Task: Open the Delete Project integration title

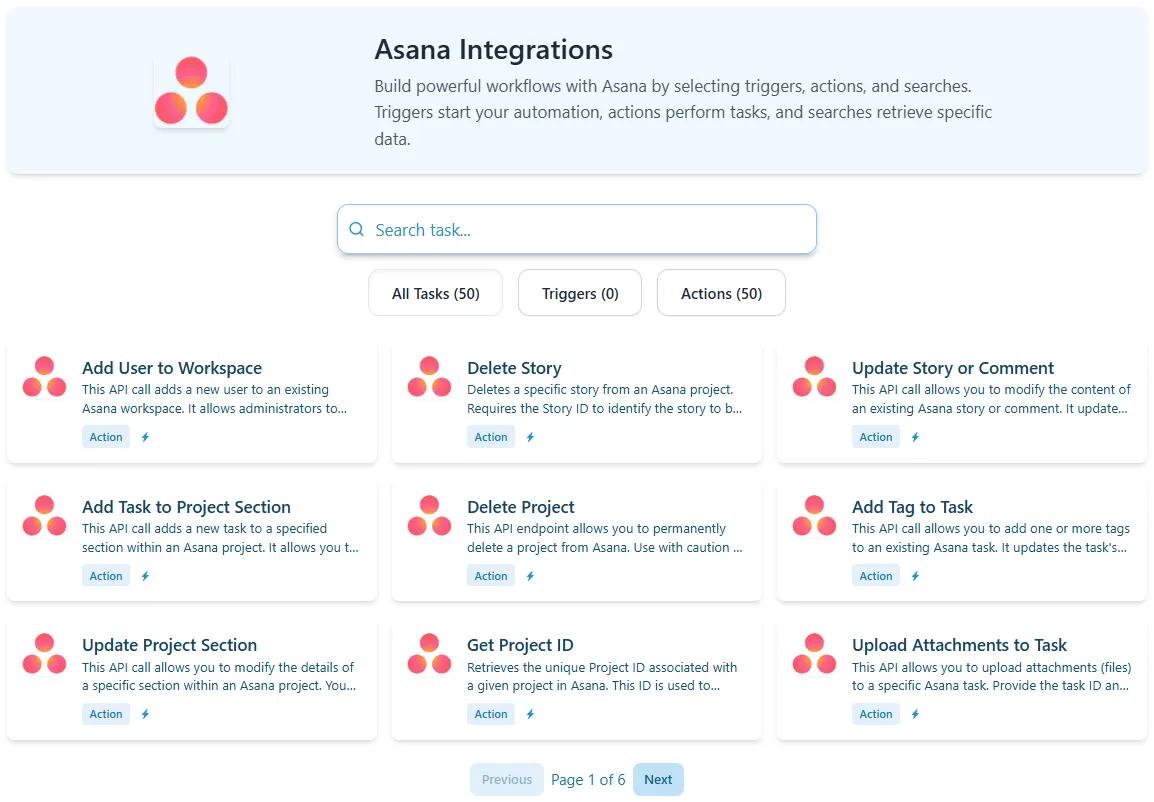Action: click(520, 507)
